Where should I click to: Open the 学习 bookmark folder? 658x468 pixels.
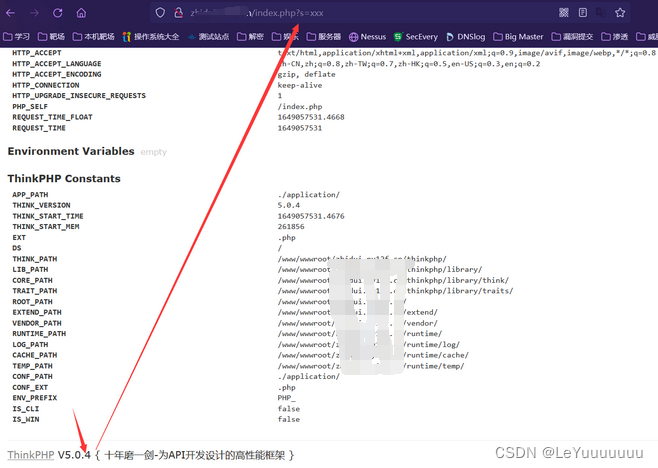click(17, 37)
